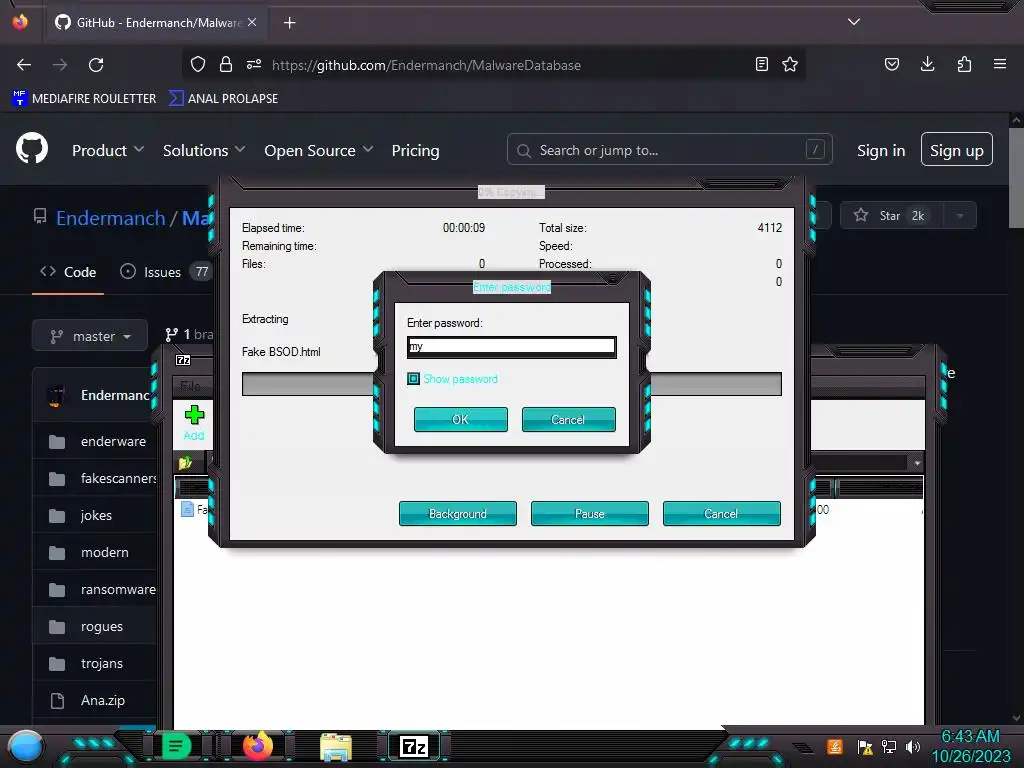Open the modern folder

click(104, 552)
